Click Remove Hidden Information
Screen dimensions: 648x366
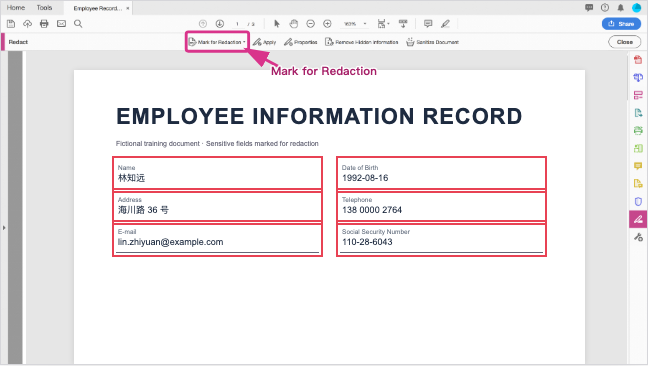point(362,42)
